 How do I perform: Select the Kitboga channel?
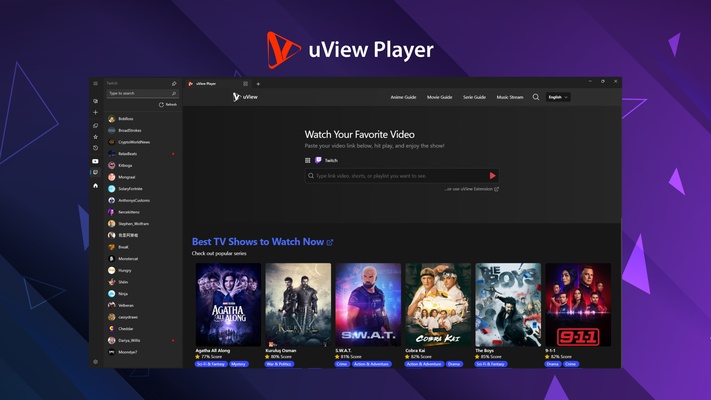(142, 166)
